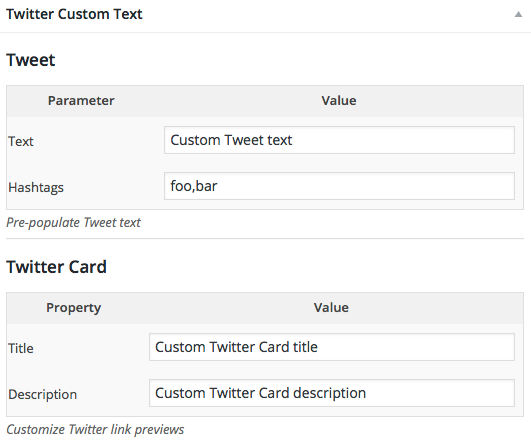Click the Pre-populate Tweet text caption
This screenshot has width=531, height=441.
(x=73, y=223)
